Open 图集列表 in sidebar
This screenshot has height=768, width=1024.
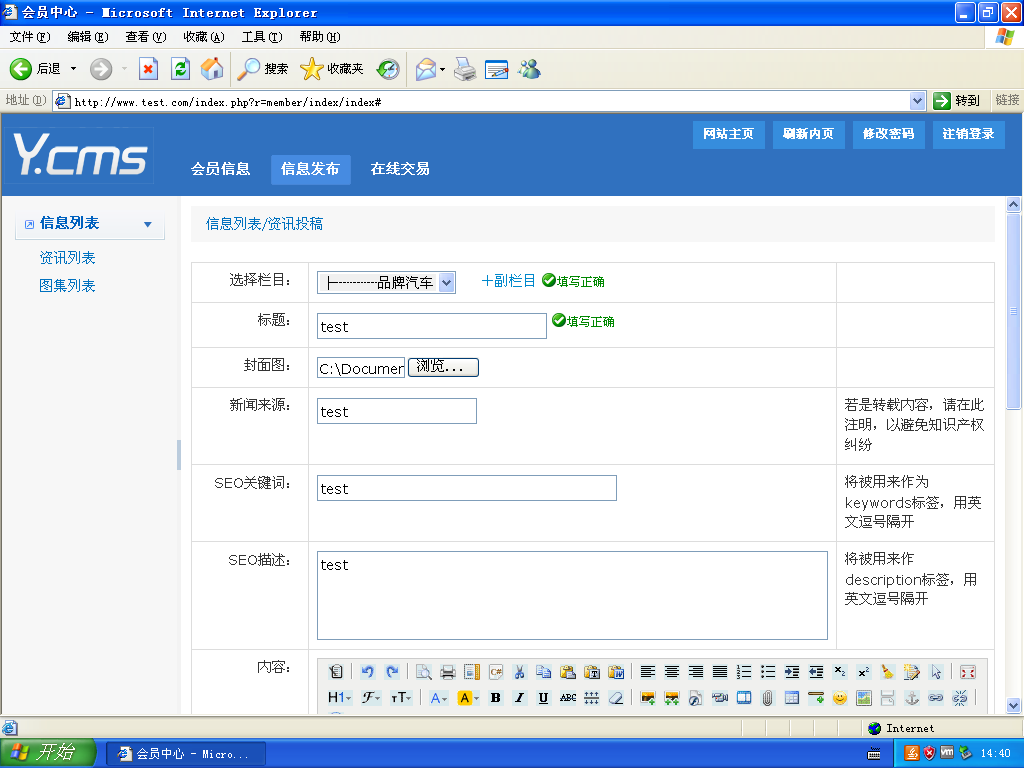point(67,286)
